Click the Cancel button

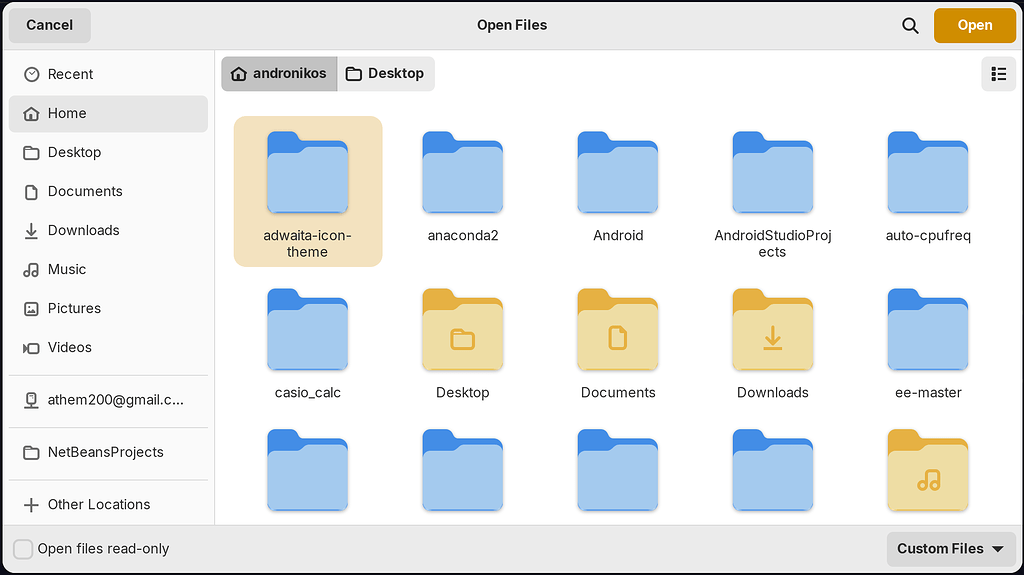pyautogui.click(x=50, y=25)
